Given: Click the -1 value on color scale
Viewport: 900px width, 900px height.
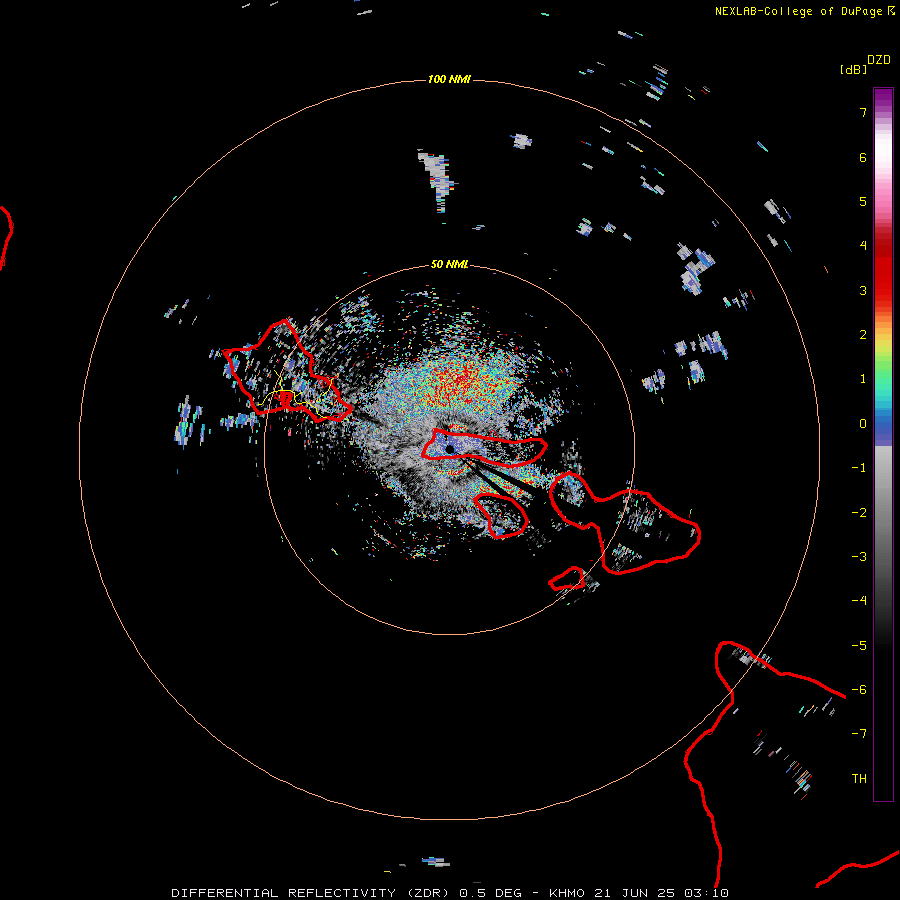Looking at the screenshot, I should pyautogui.click(x=859, y=468).
